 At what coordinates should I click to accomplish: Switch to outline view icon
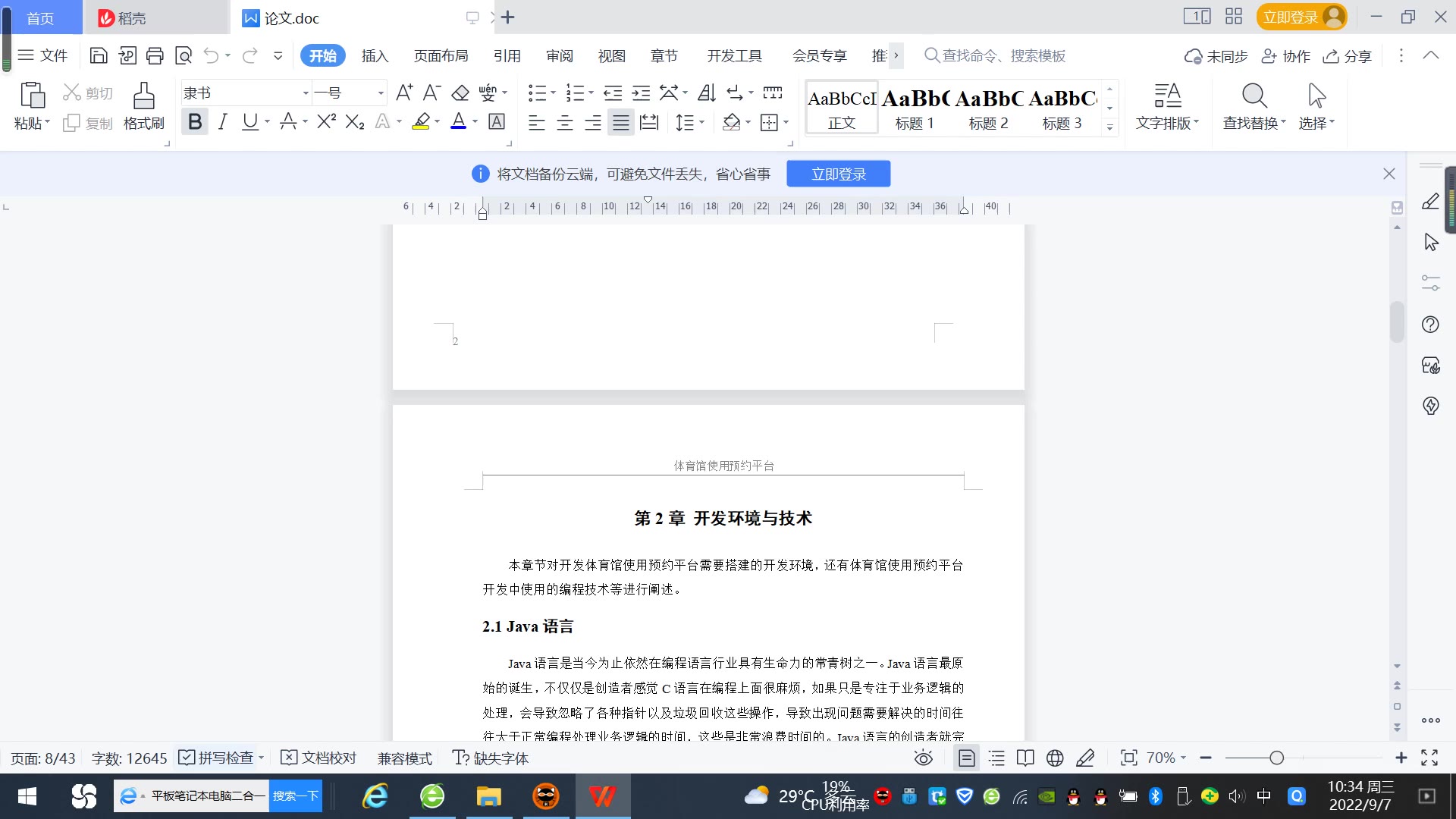click(996, 758)
